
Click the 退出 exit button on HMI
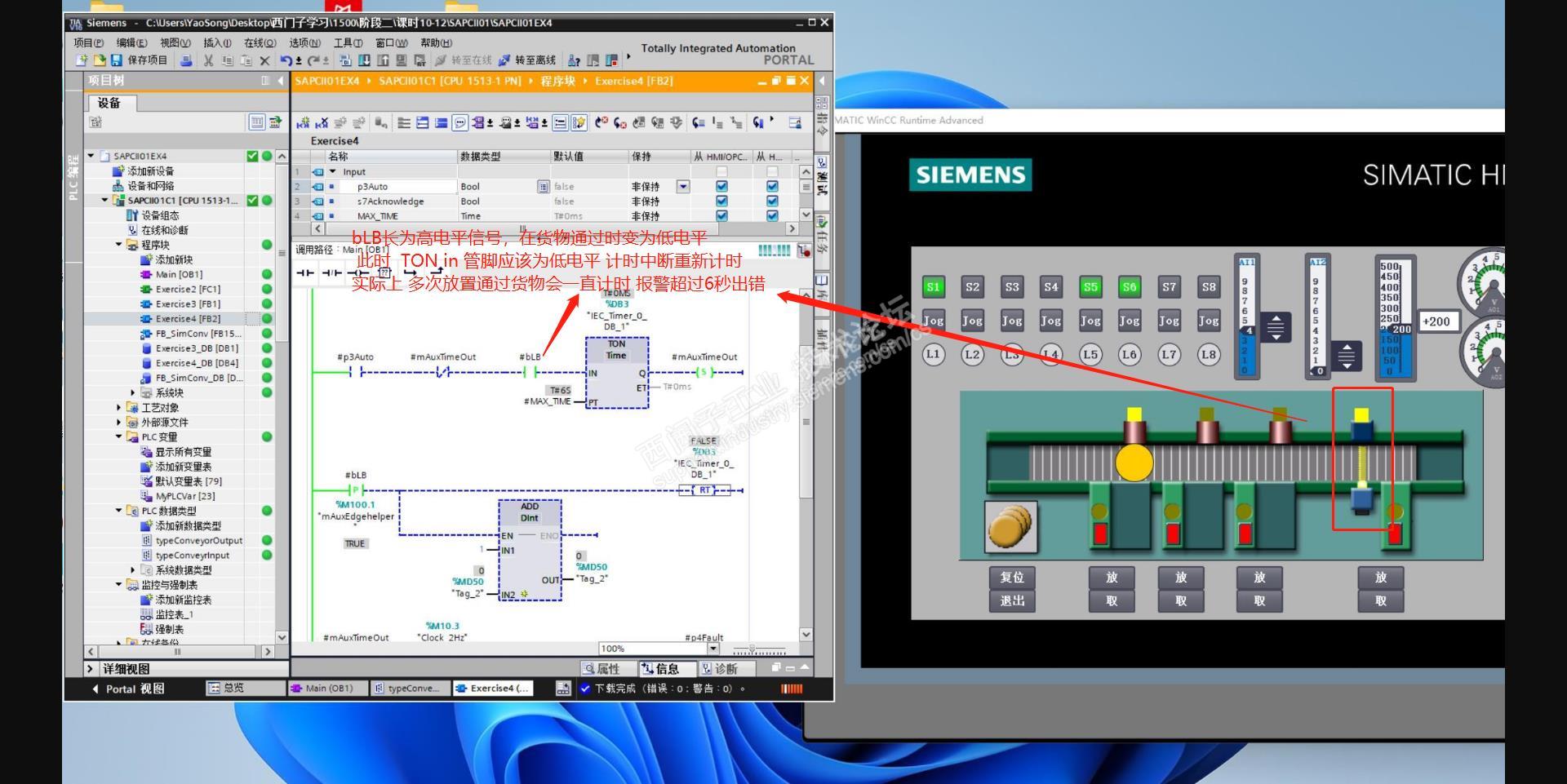tap(1012, 601)
